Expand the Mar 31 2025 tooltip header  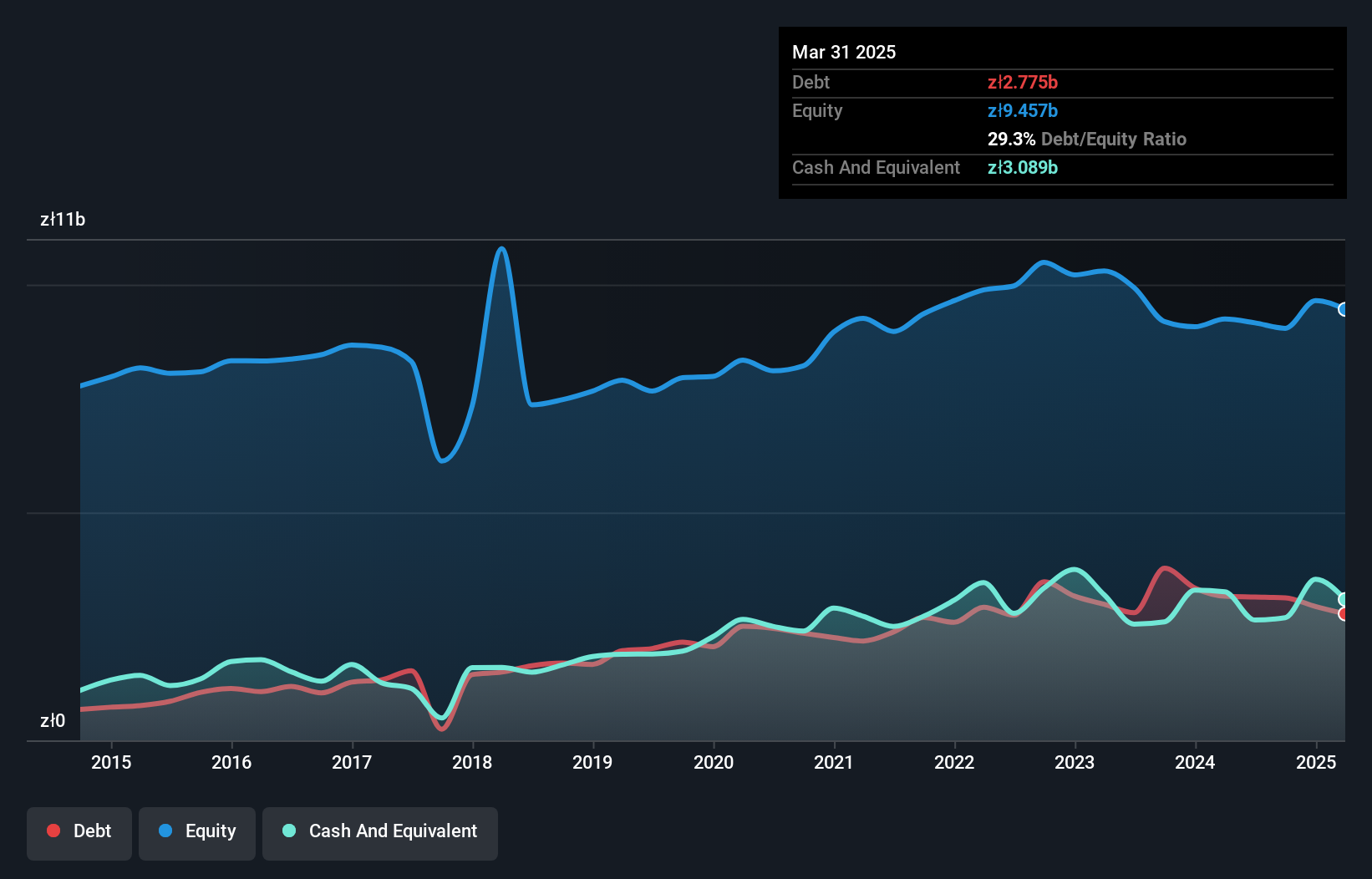point(844,52)
